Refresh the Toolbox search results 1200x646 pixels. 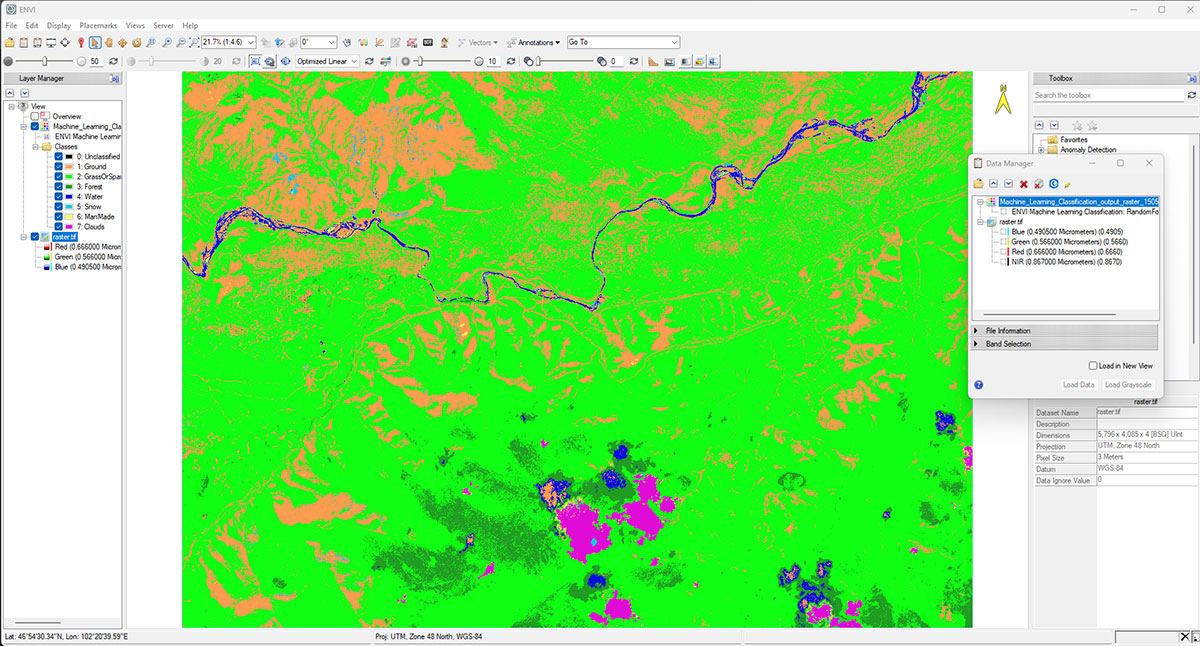(x=1193, y=96)
